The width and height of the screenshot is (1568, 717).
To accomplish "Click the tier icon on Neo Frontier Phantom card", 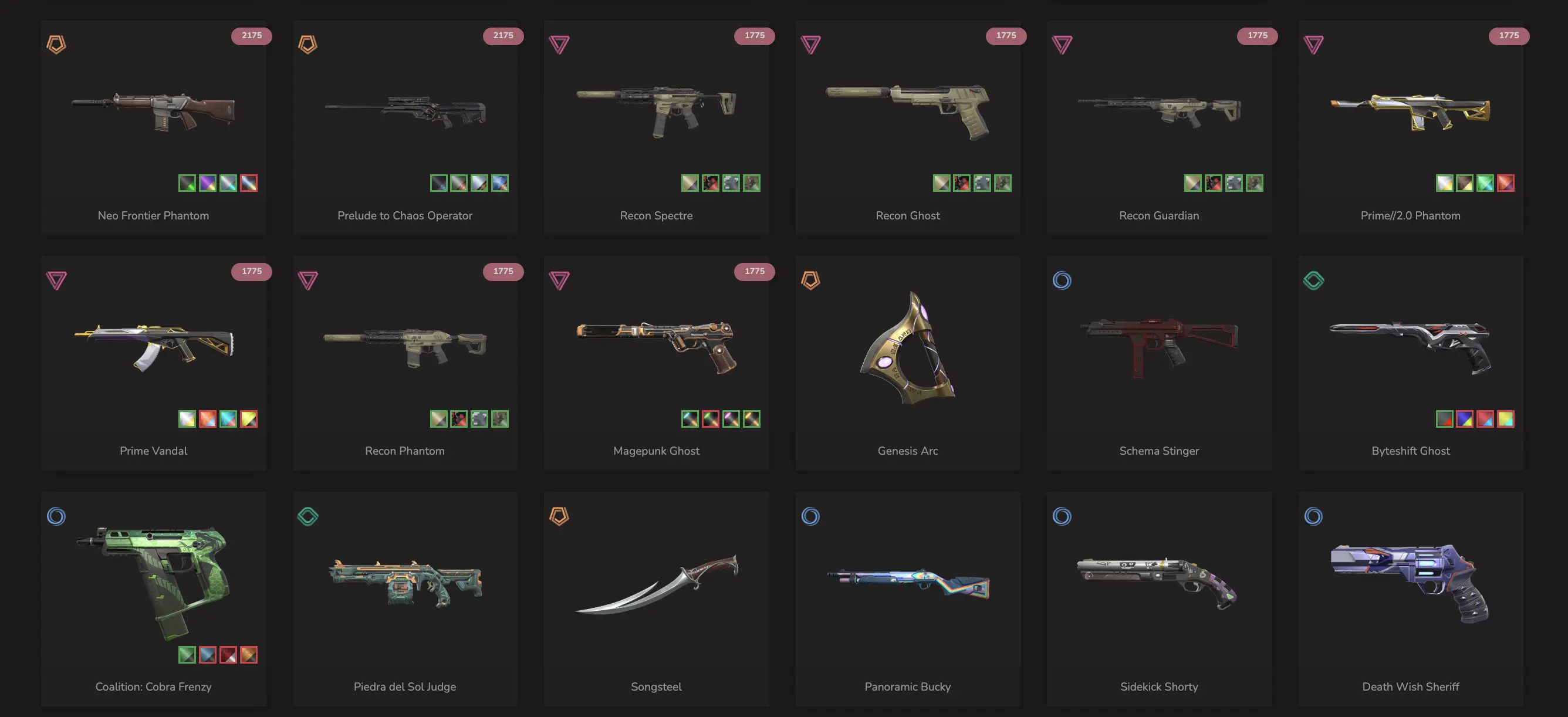I will (56, 45).
